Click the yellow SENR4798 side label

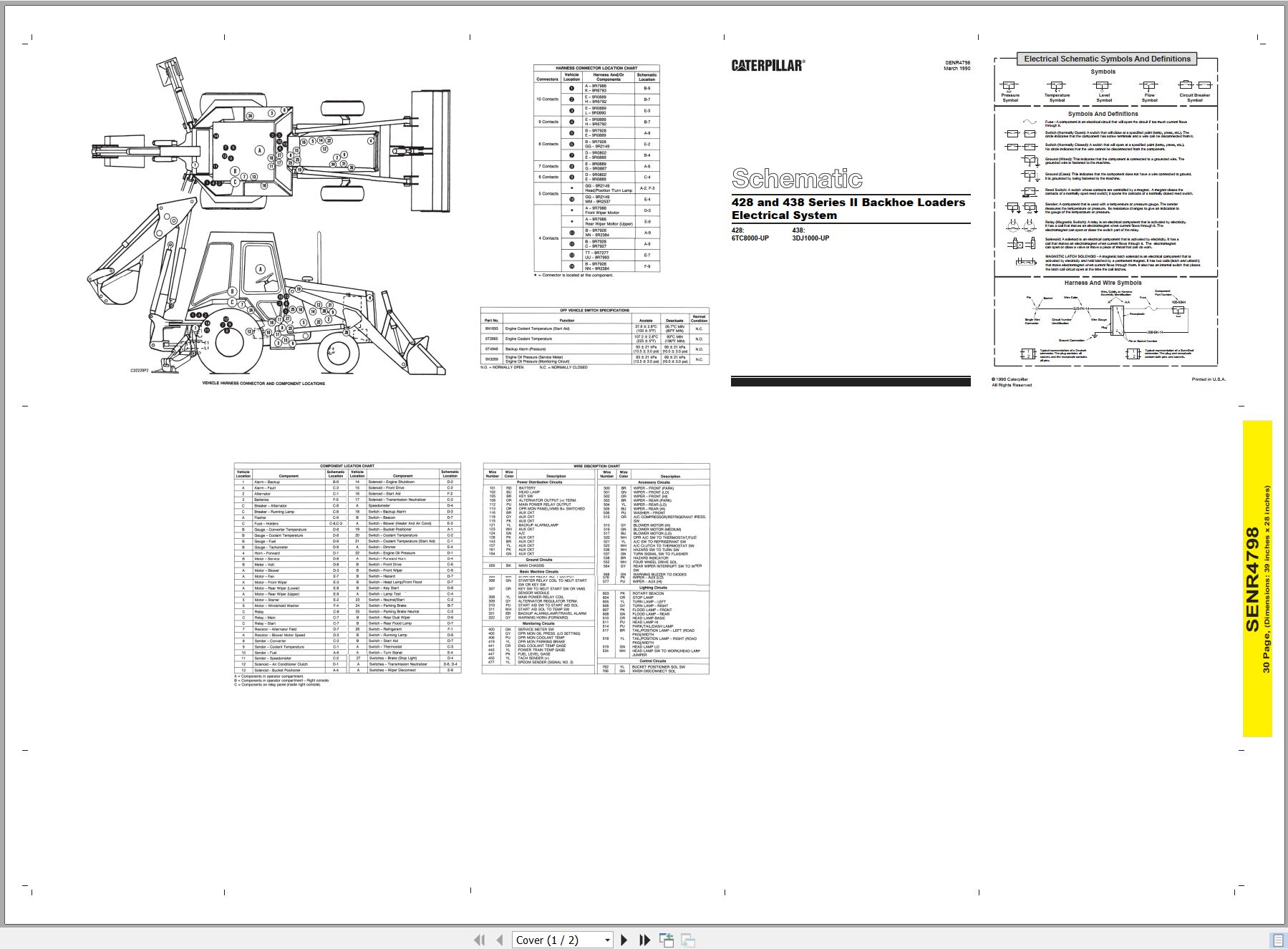point(1257,578)
